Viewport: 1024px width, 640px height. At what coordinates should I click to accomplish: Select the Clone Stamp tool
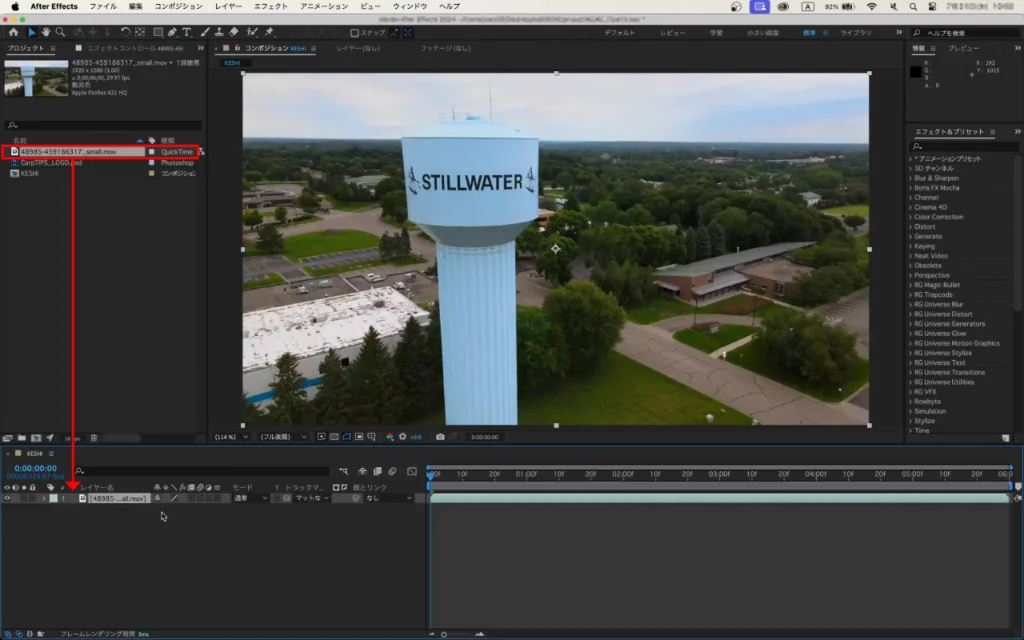pos(220,32)
